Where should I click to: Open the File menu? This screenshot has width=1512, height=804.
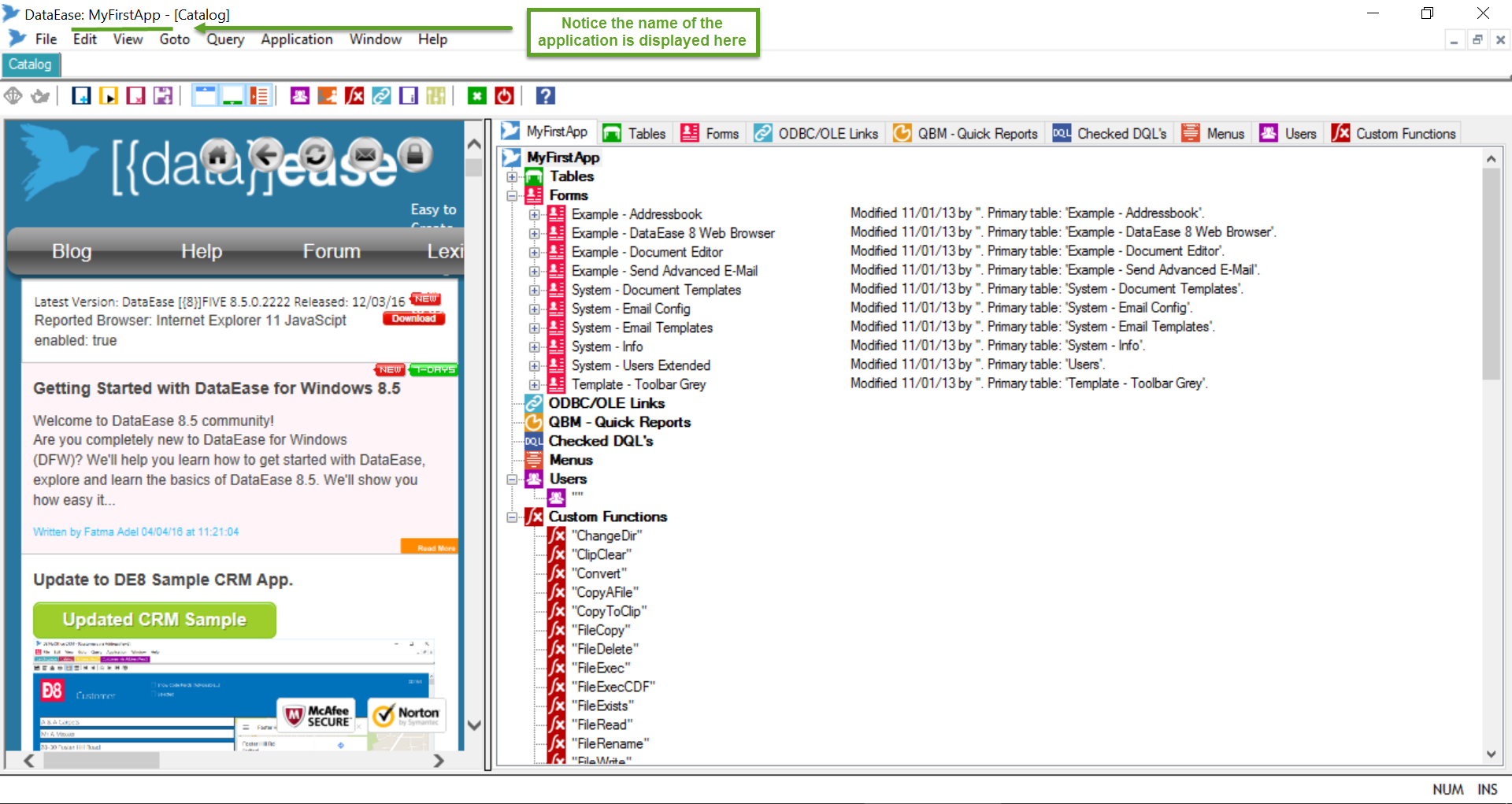pyautogui.click(x=46, y=39)
